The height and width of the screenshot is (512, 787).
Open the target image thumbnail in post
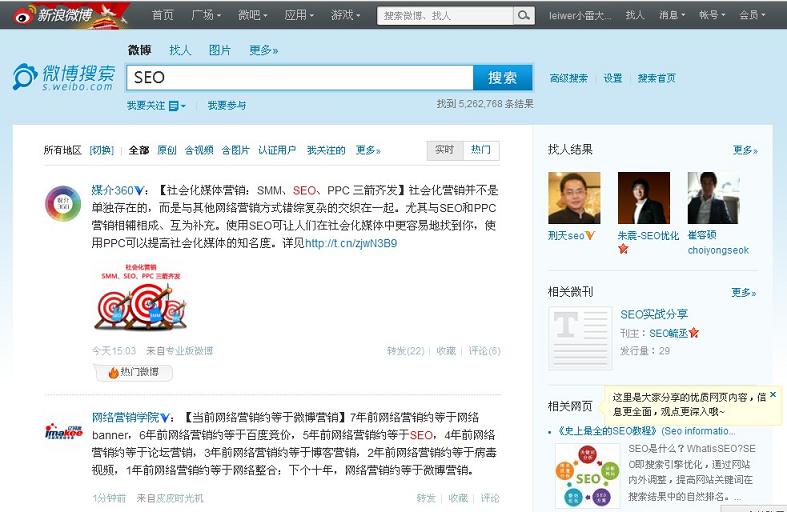138,298
